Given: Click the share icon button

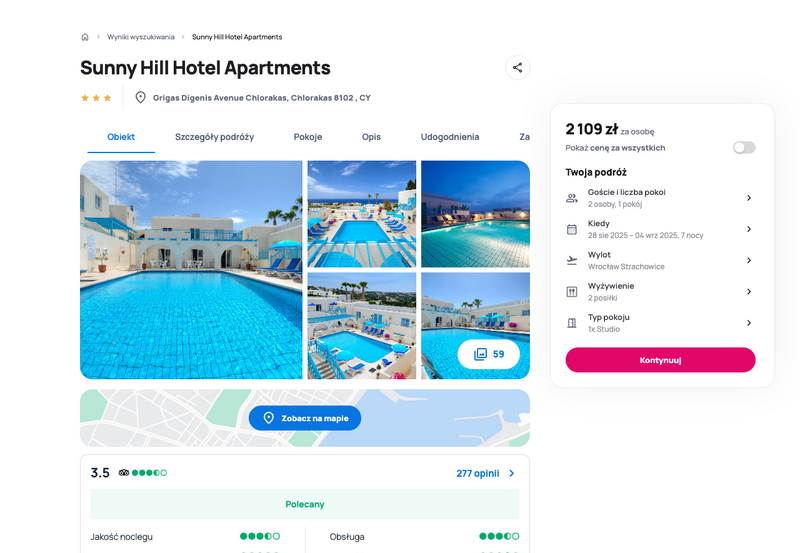Looking at the screenshot, I should [517, 67].
